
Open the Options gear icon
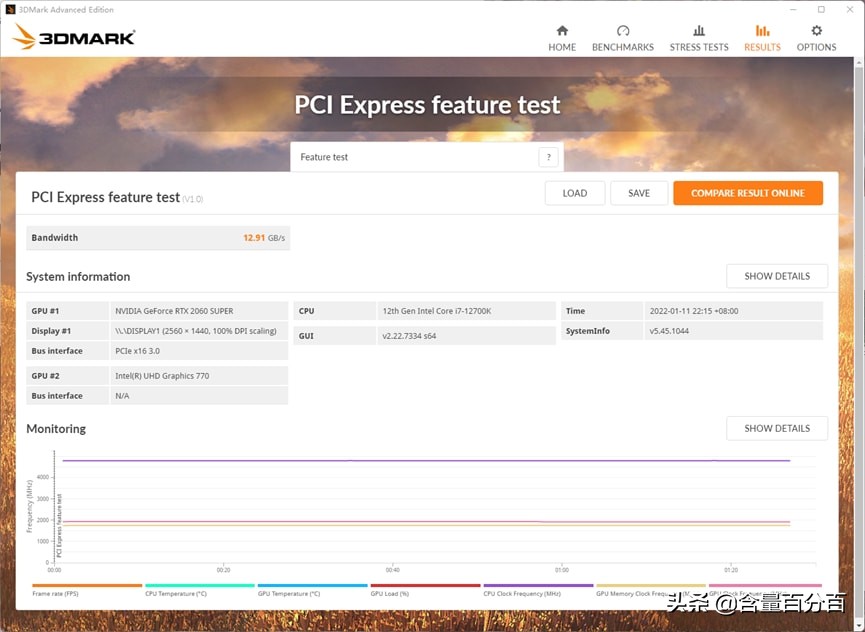click(x=816, y=30)
